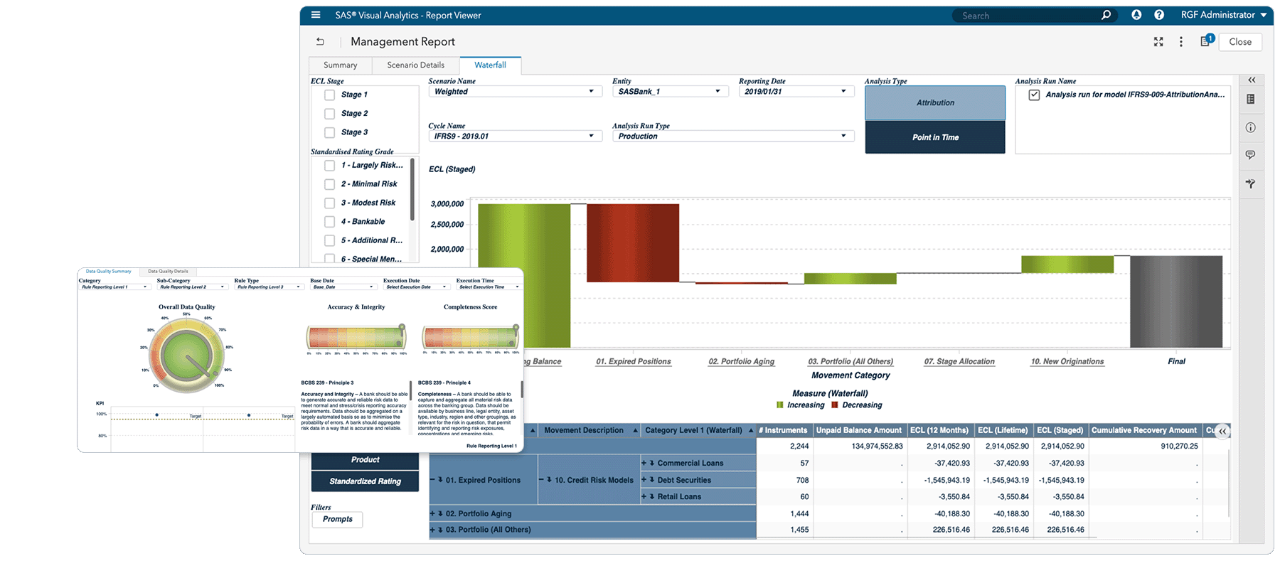This screenshot has width=1280, height=561.
Task: Open the information side panel icon
Action: click(1251, 128)
